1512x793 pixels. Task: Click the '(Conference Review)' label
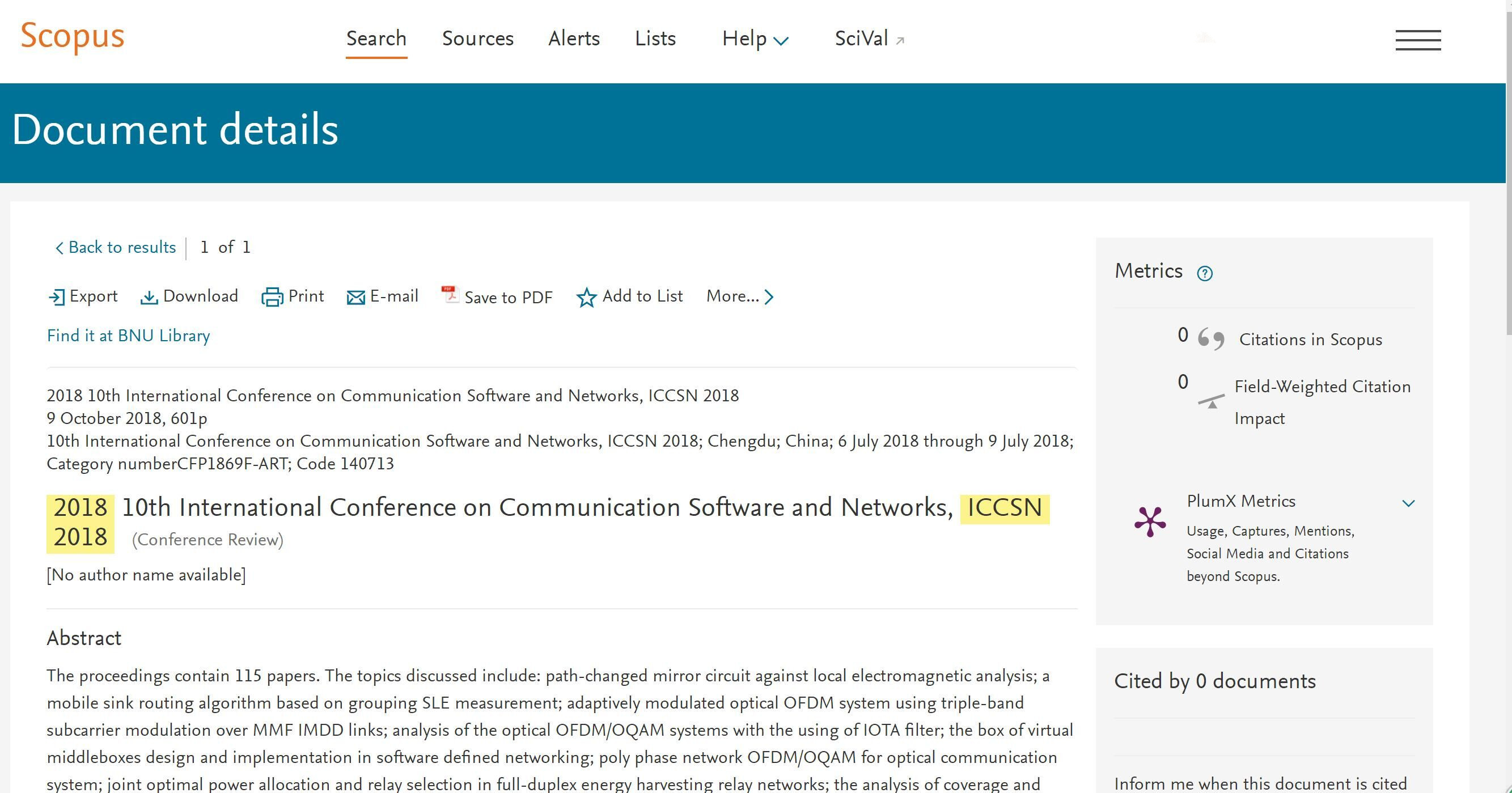pyautogui.click(x=207, y=540)
